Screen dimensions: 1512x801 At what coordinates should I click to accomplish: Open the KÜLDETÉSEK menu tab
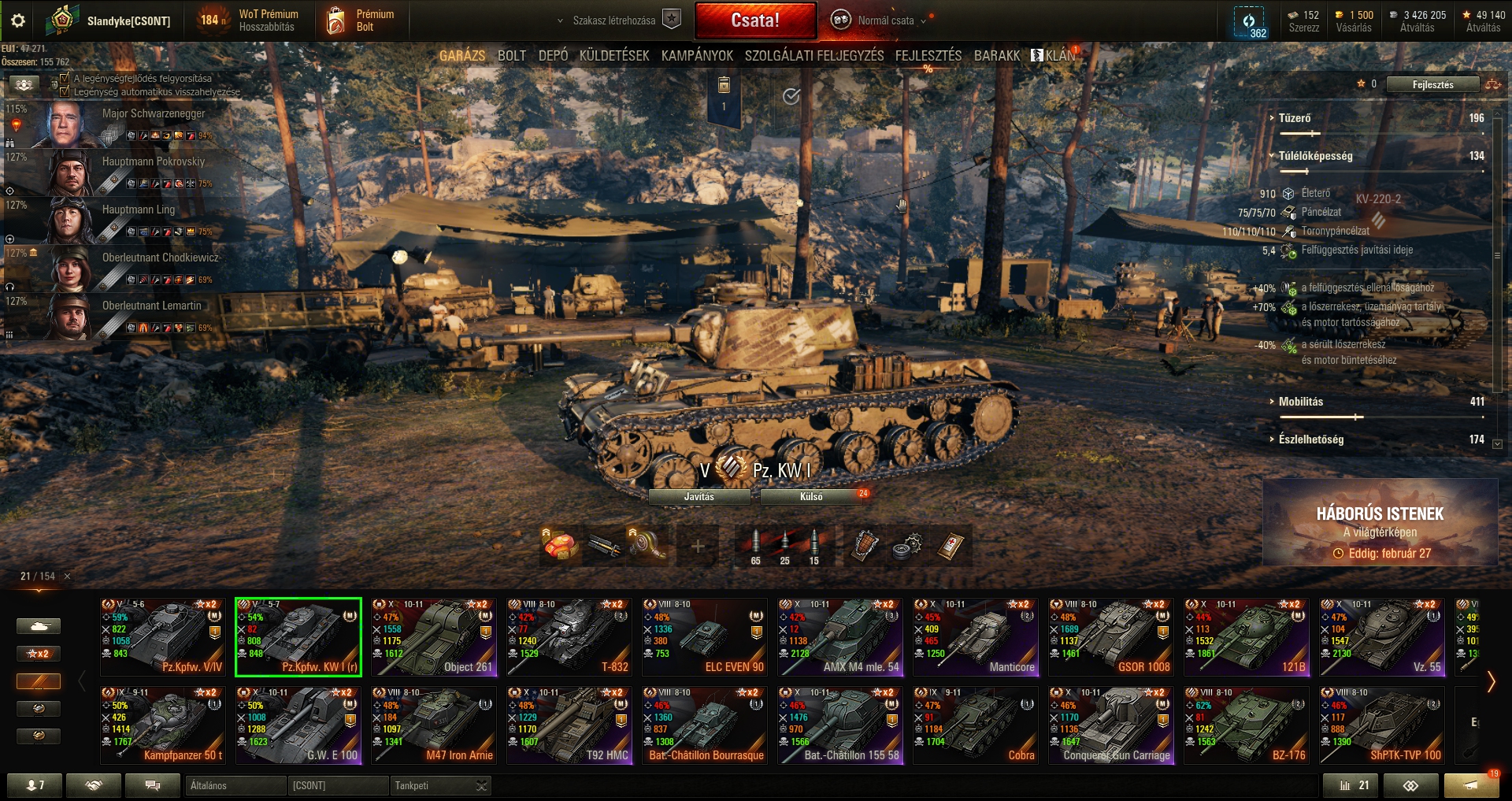tap(614, 56)
